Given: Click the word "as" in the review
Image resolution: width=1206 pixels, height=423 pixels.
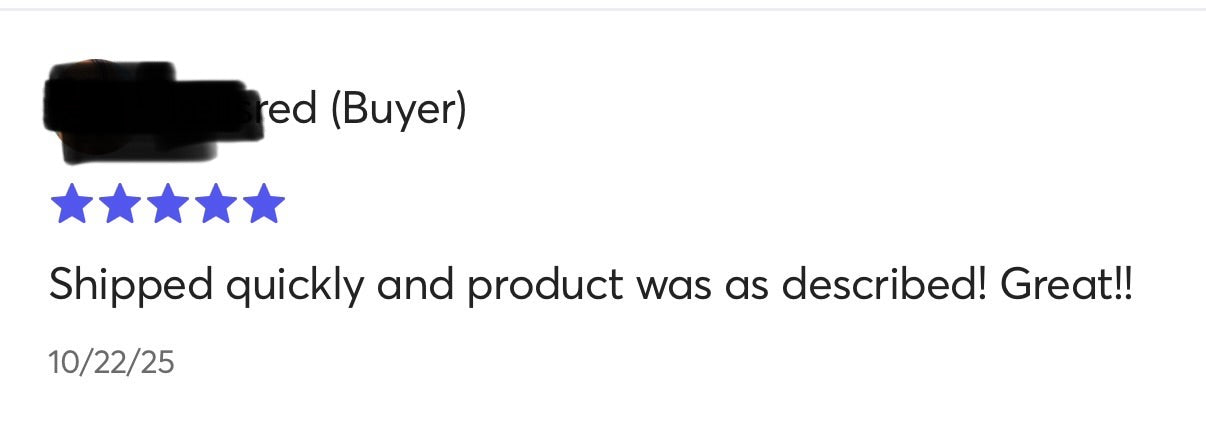Looking at the screenshot, I should click(x=746, y=287).
